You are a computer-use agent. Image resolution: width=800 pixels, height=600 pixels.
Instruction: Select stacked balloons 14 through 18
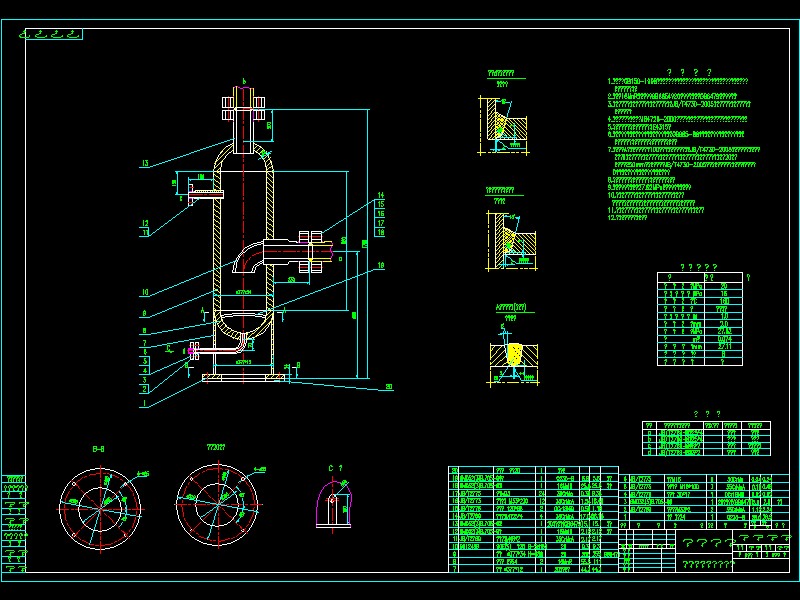point(380,213)
